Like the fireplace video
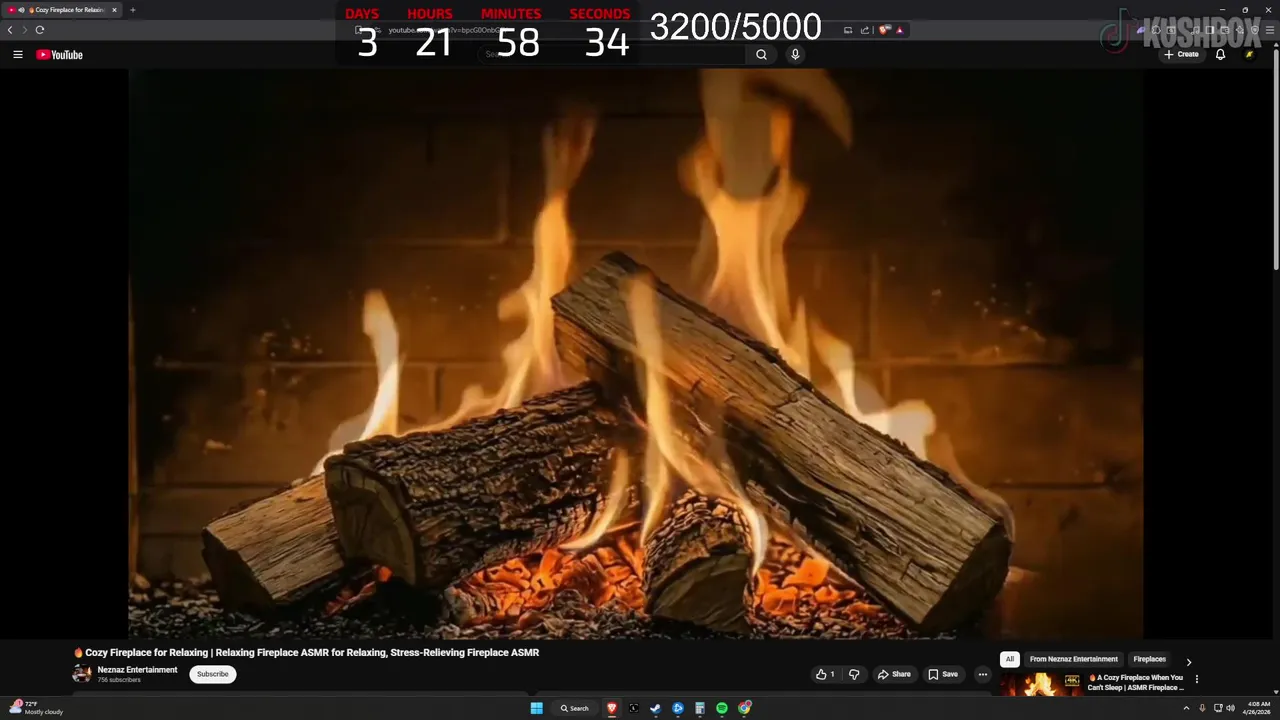The height and width of the screenshot is (720, 1280). 825,674
